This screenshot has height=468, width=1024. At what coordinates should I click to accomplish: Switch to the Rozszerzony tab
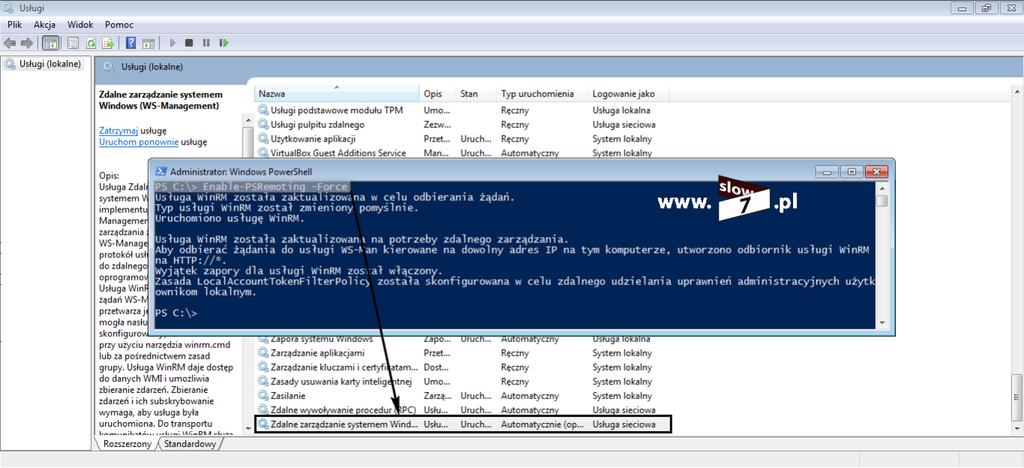pyautogui.click(x=127, y=444)
